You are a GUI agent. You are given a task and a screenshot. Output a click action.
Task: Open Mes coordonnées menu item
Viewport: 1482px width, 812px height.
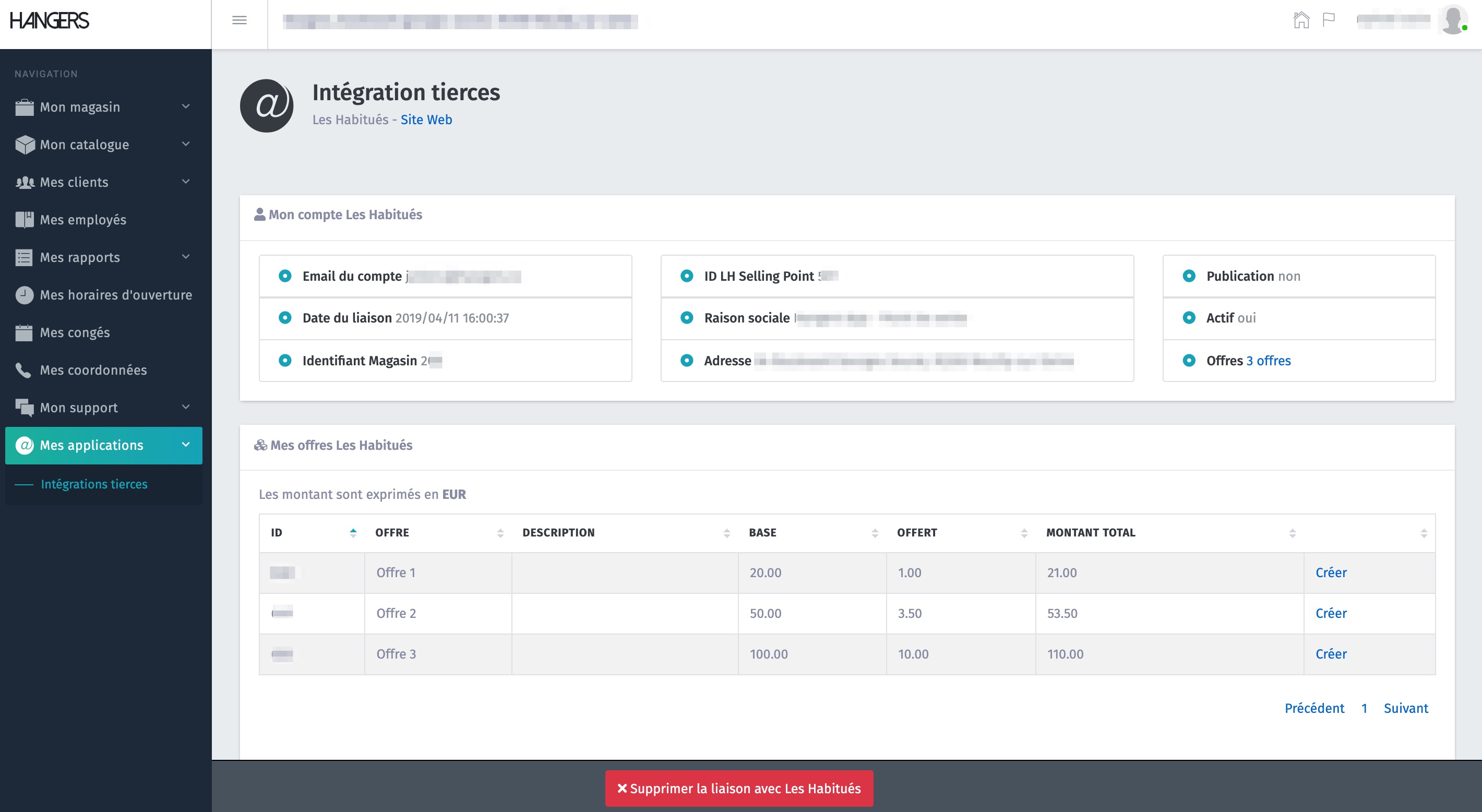coord(103,370)
